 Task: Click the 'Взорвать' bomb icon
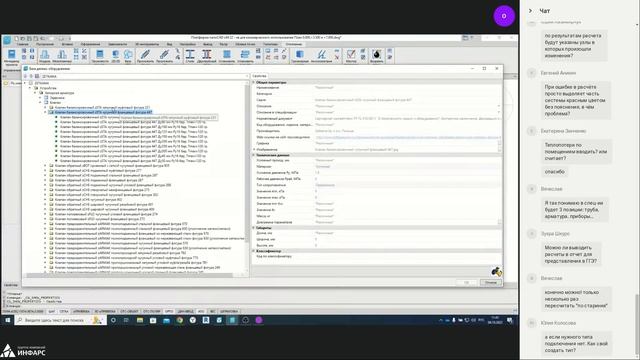point(376,54)
